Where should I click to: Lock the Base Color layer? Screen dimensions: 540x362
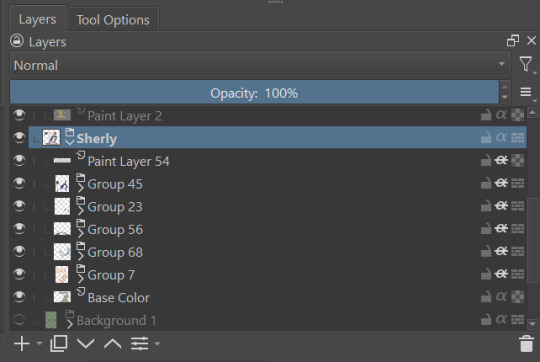[x=486, y=297]
